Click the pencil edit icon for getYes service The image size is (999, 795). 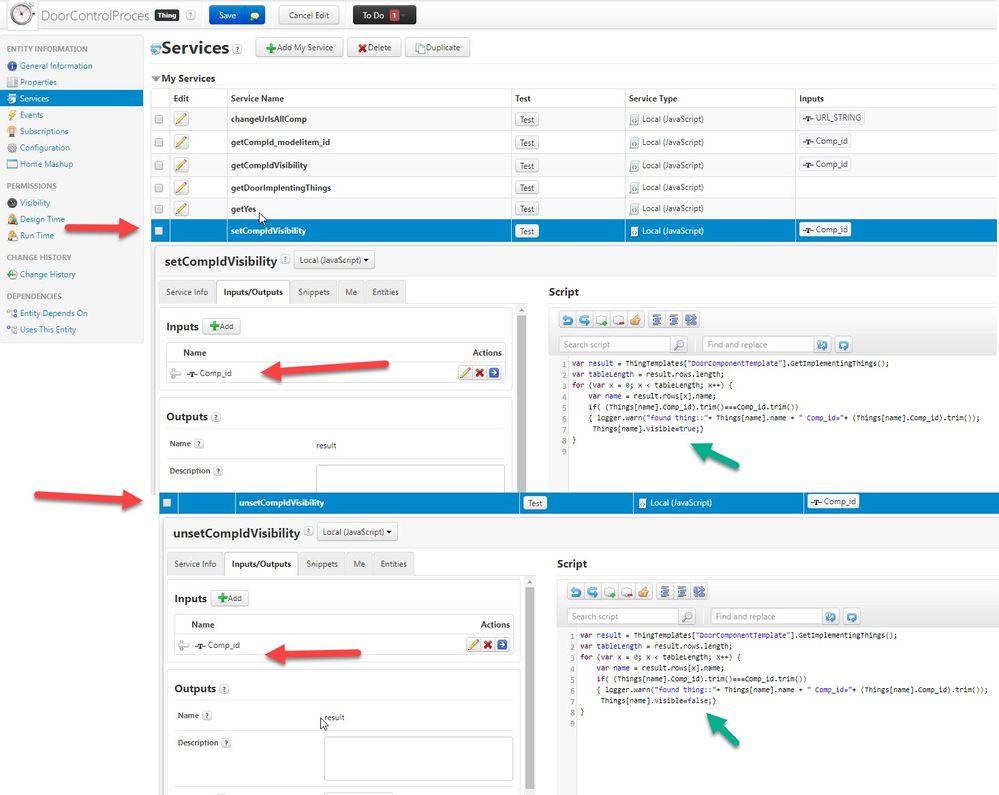click(181, 208)
